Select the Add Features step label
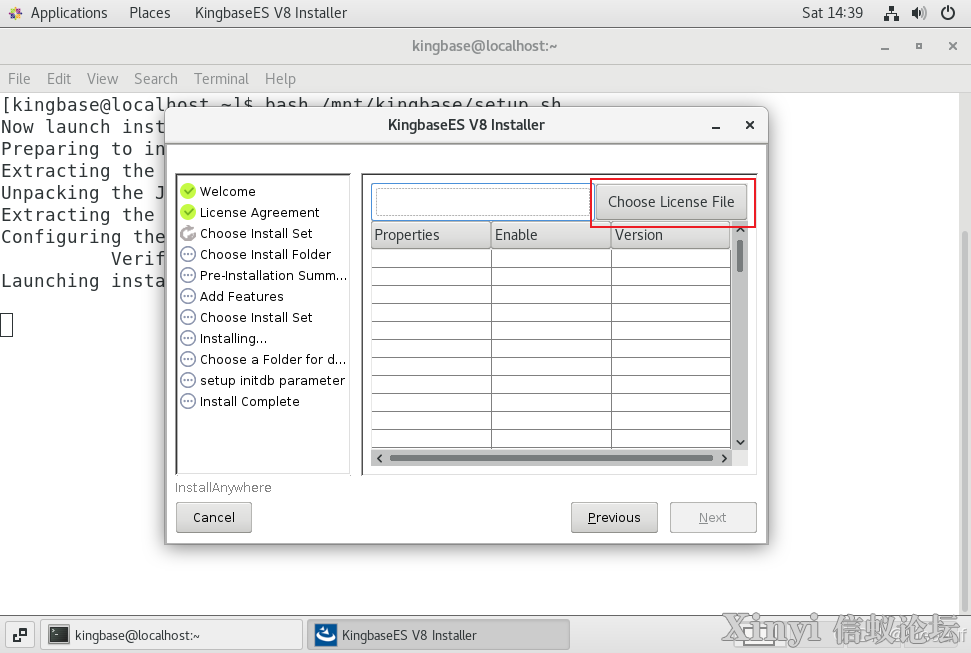The width and height of the screenshot is (971, 653). [x=242, y=297]
